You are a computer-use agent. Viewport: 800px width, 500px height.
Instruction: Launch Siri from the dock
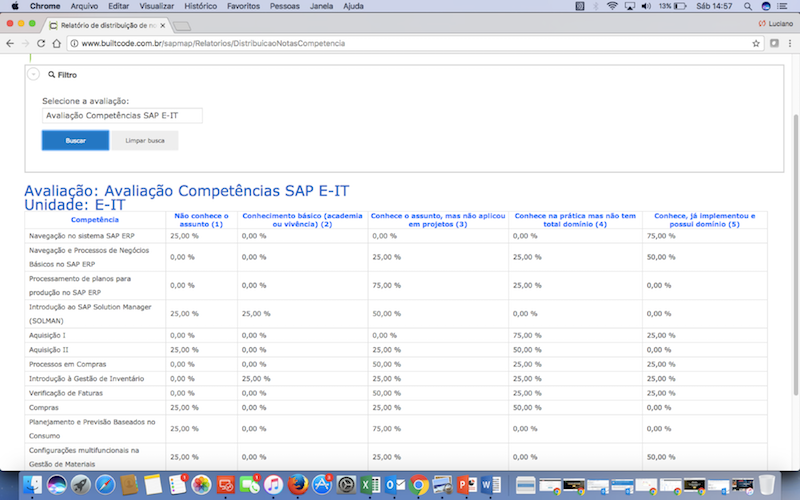[56, 484]
